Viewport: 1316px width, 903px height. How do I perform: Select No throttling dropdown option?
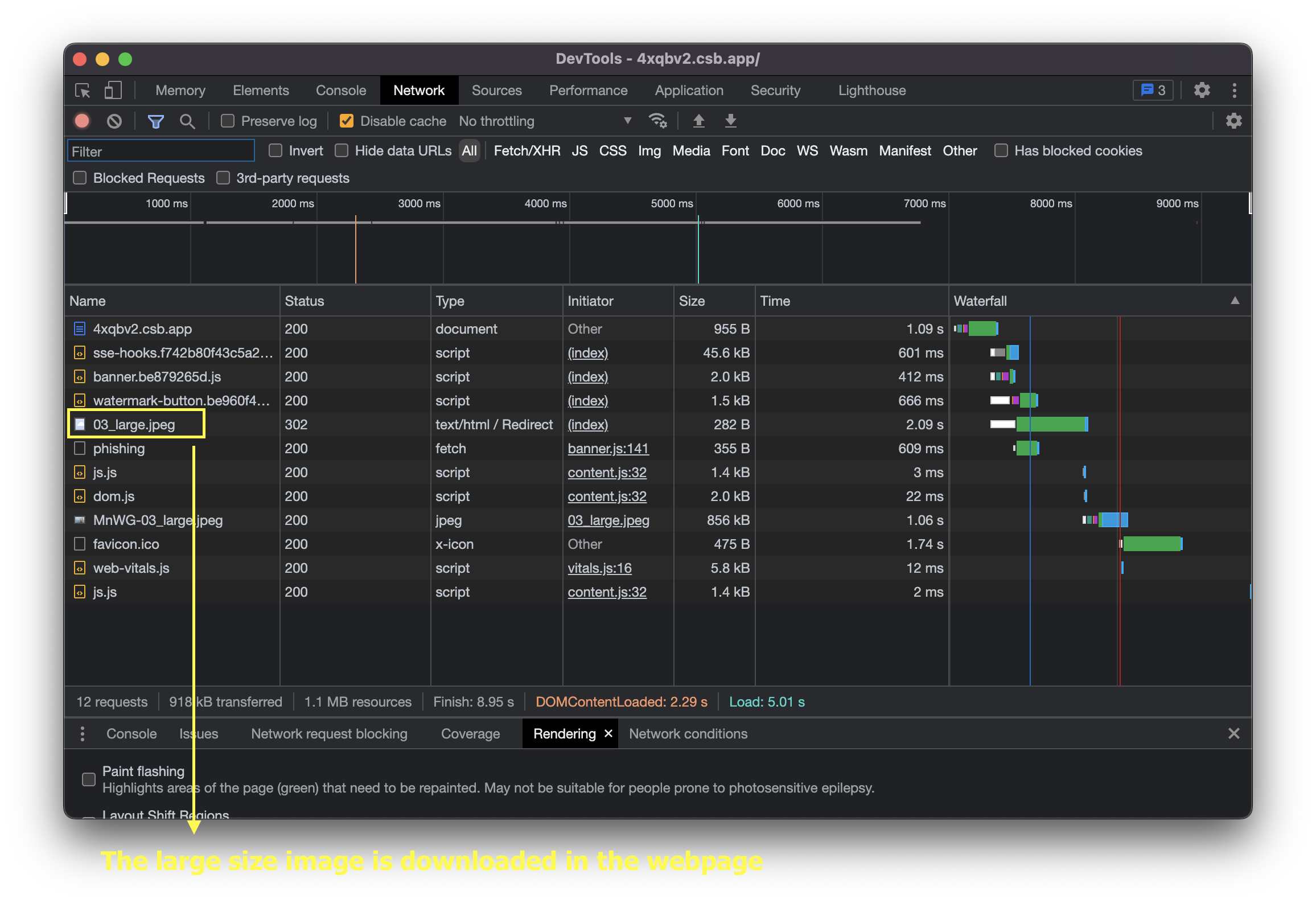coord(539,122)
